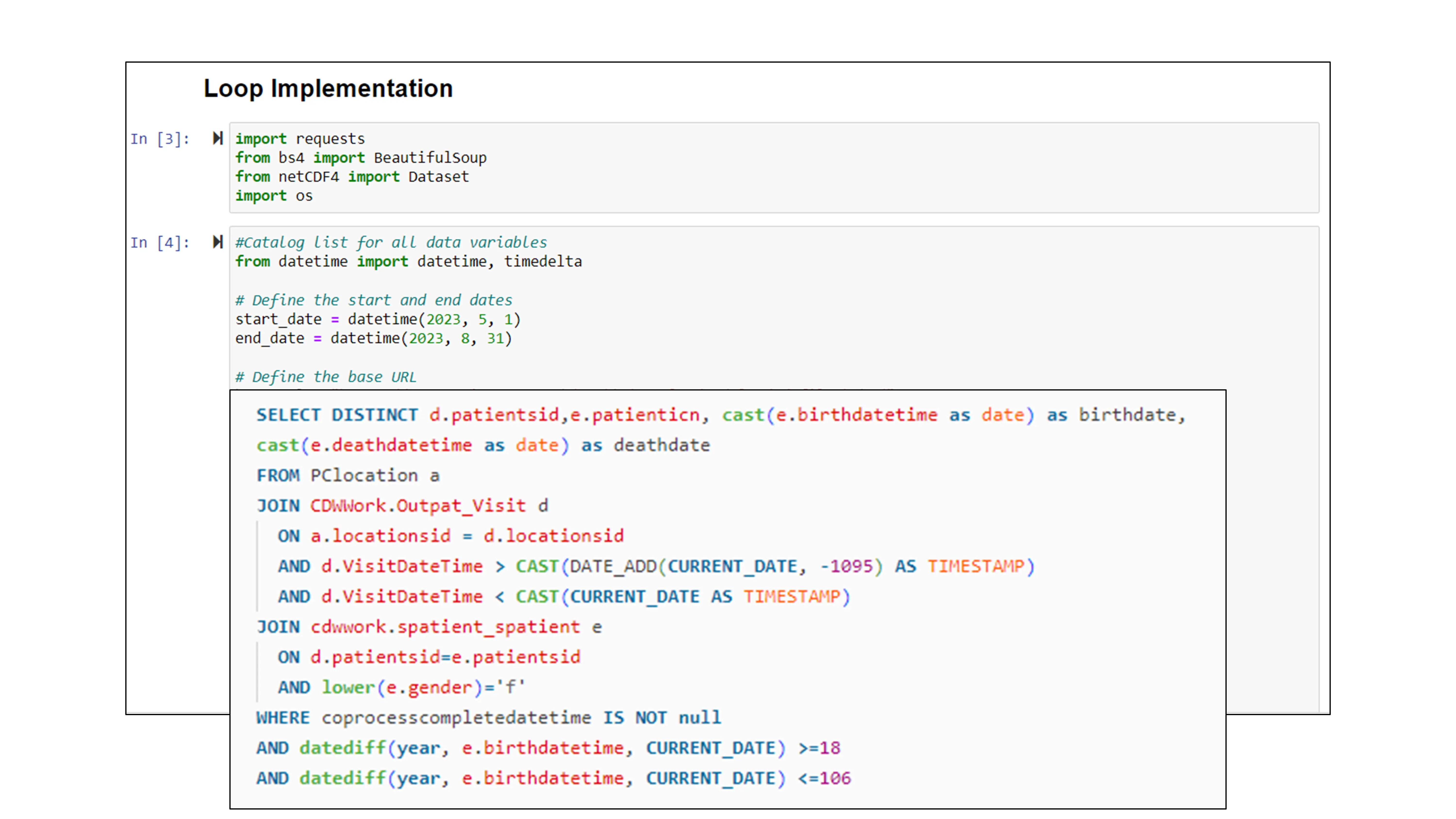This screenshot has width=1456, height=819.
Task: Click the In [4]: cell prompt
Action: pos(160,243)
